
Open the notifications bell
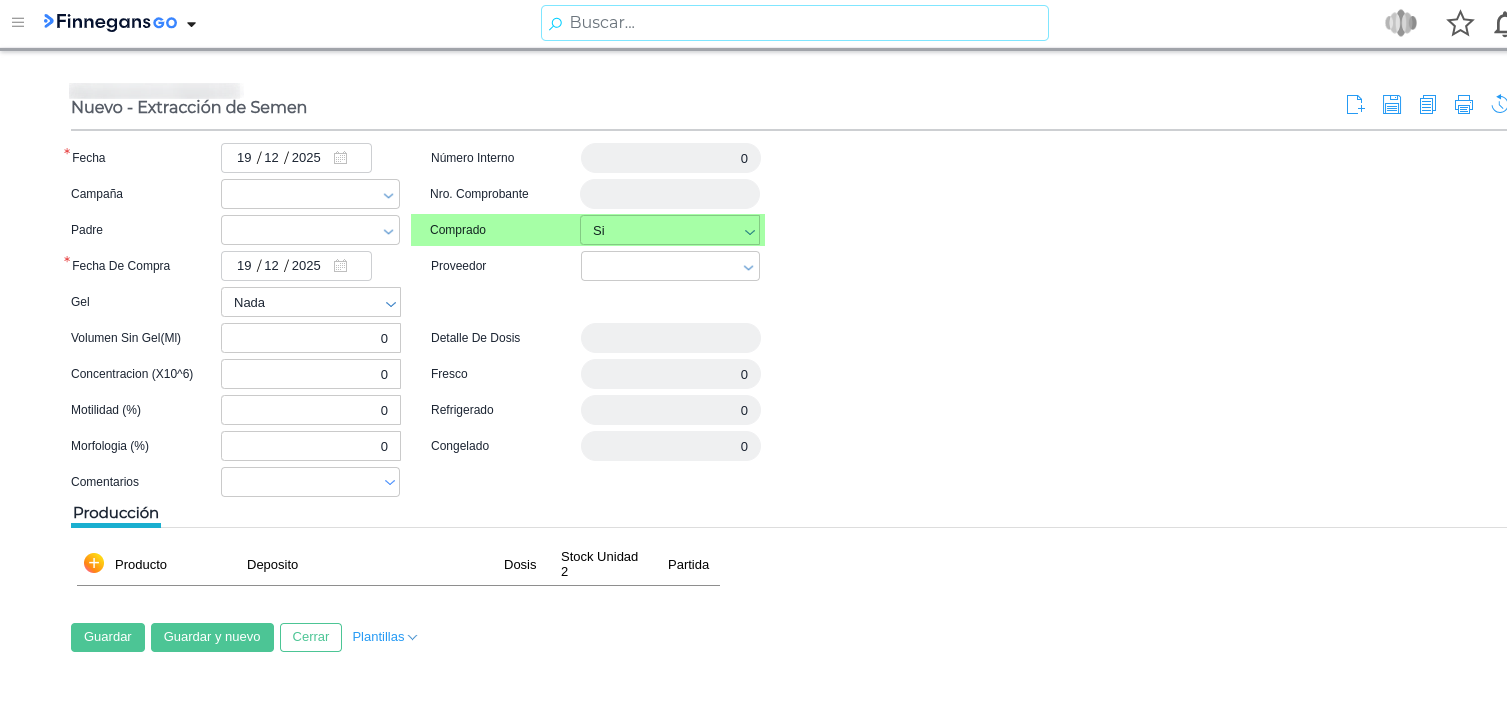(1499, 23)
